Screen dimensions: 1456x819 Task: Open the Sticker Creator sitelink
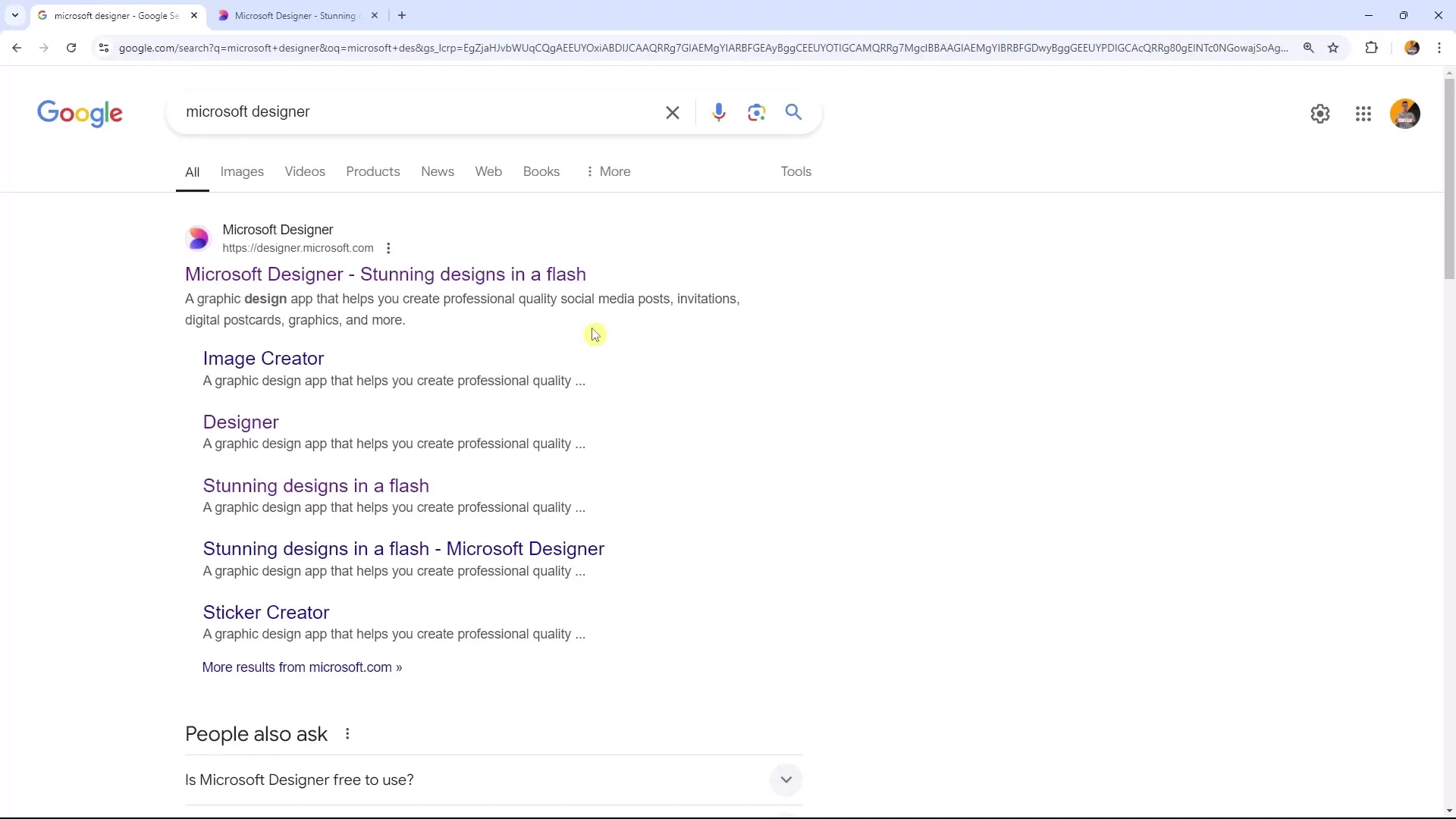265,612
